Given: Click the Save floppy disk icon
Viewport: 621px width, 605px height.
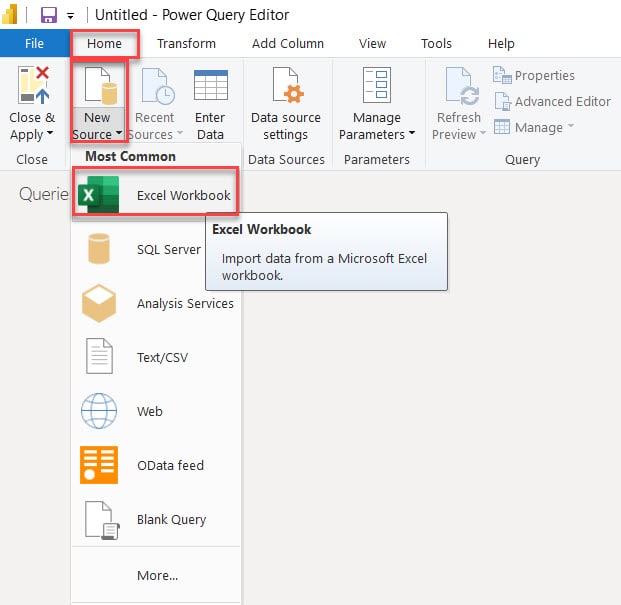Looking at the screenshot, I should pos(49,15).
